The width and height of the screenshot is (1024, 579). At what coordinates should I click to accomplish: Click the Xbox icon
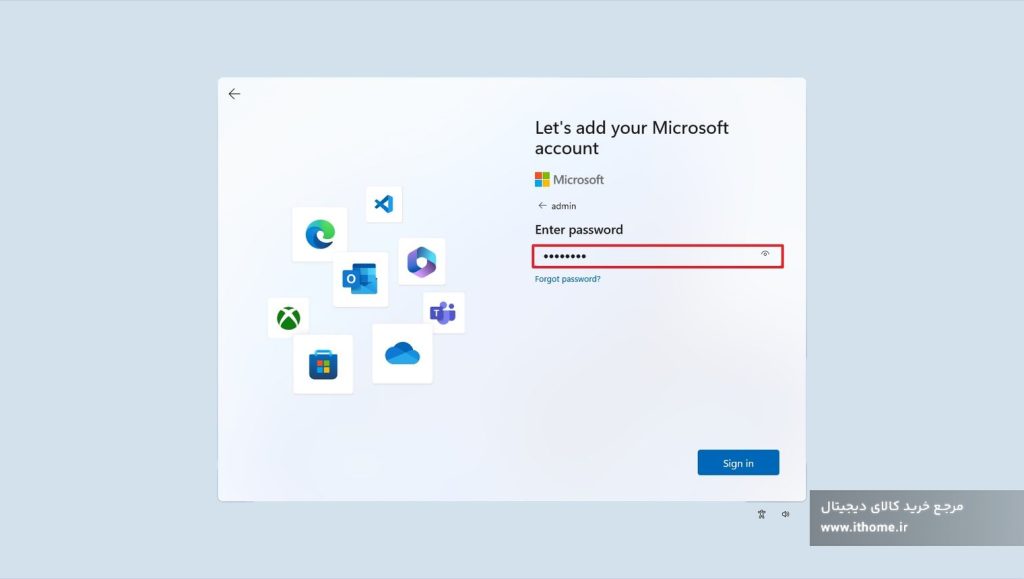click(x=288, y=318)
